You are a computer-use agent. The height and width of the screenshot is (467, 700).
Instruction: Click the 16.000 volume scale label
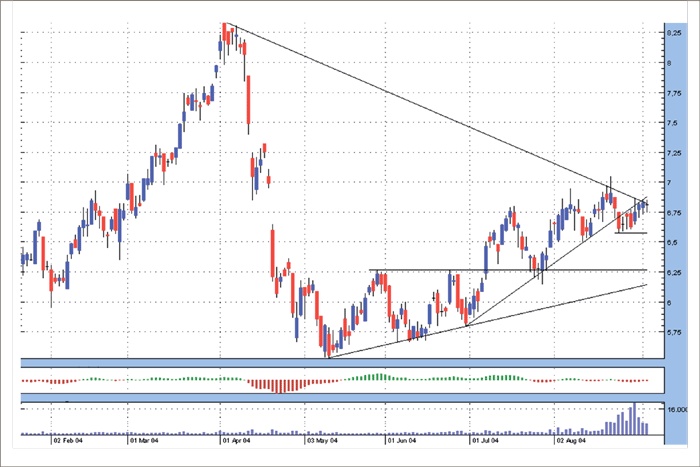[675, 410]
